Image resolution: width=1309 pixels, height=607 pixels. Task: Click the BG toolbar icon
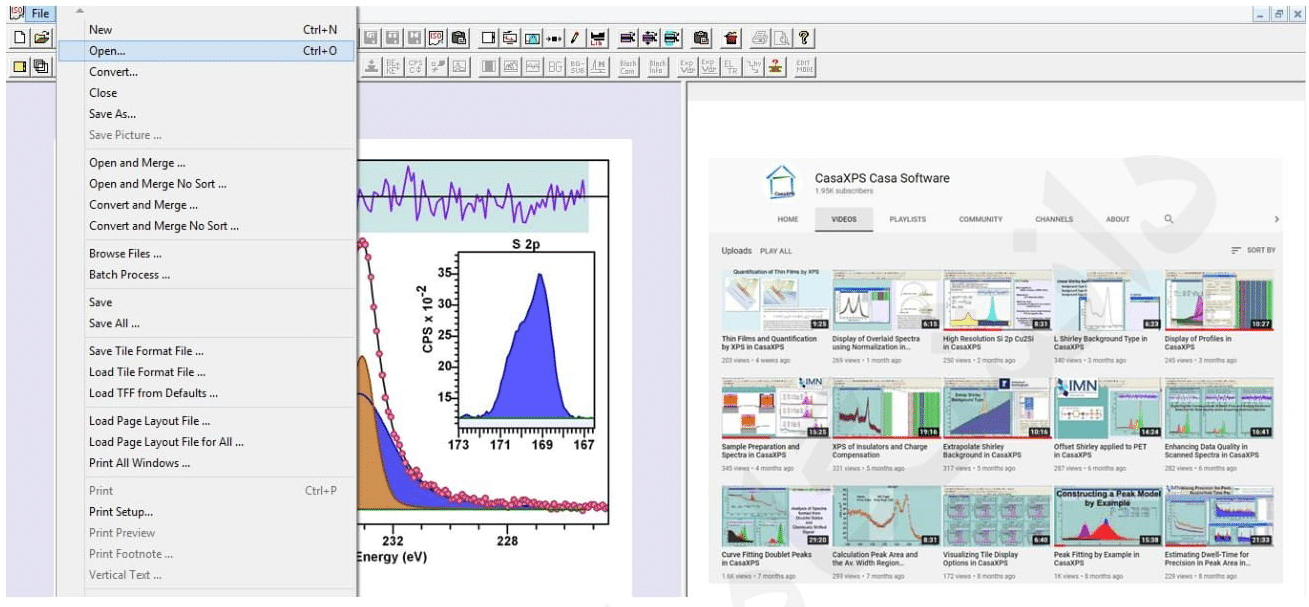click(x=555, y=66)
